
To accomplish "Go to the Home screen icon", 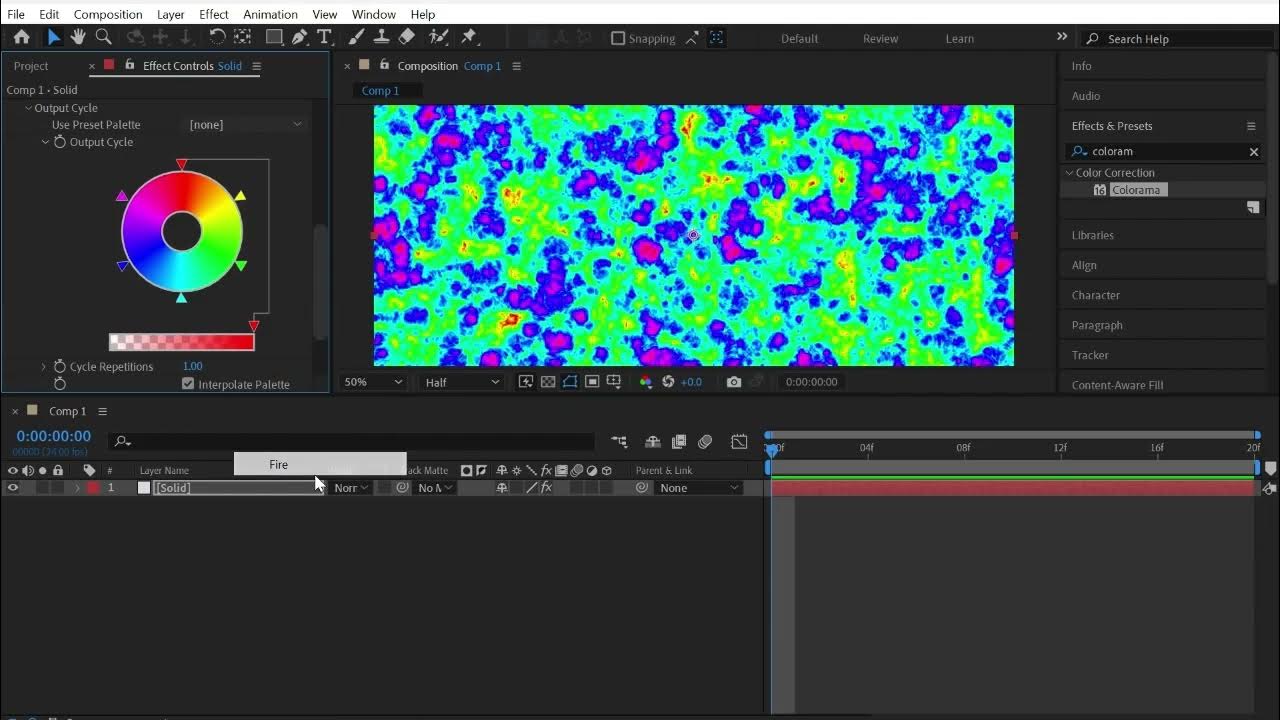I will point(21,38).
